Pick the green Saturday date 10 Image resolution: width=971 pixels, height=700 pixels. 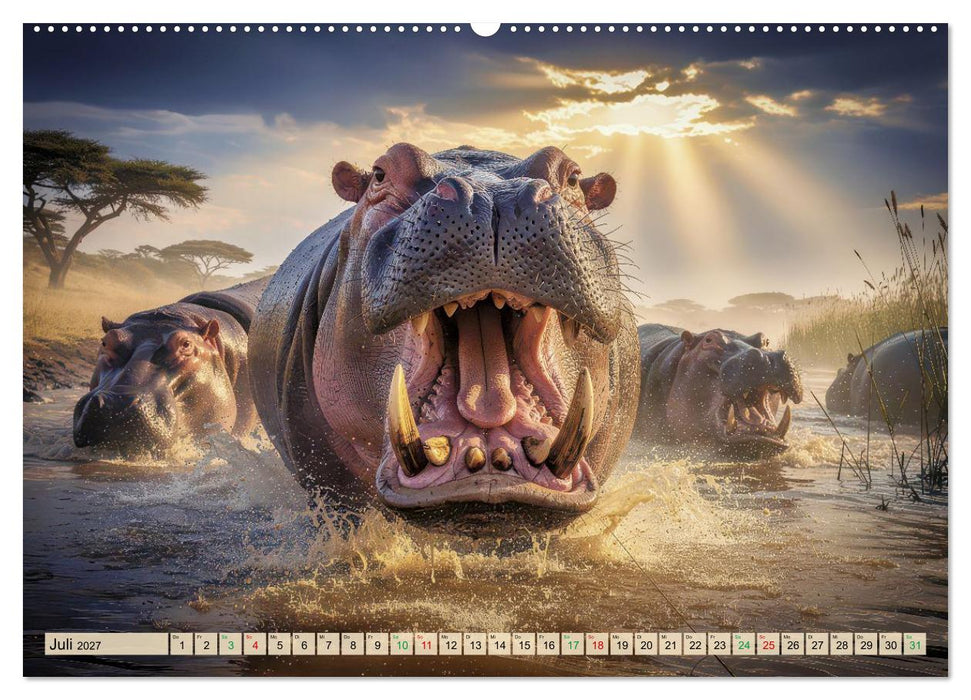pos(401,644)
